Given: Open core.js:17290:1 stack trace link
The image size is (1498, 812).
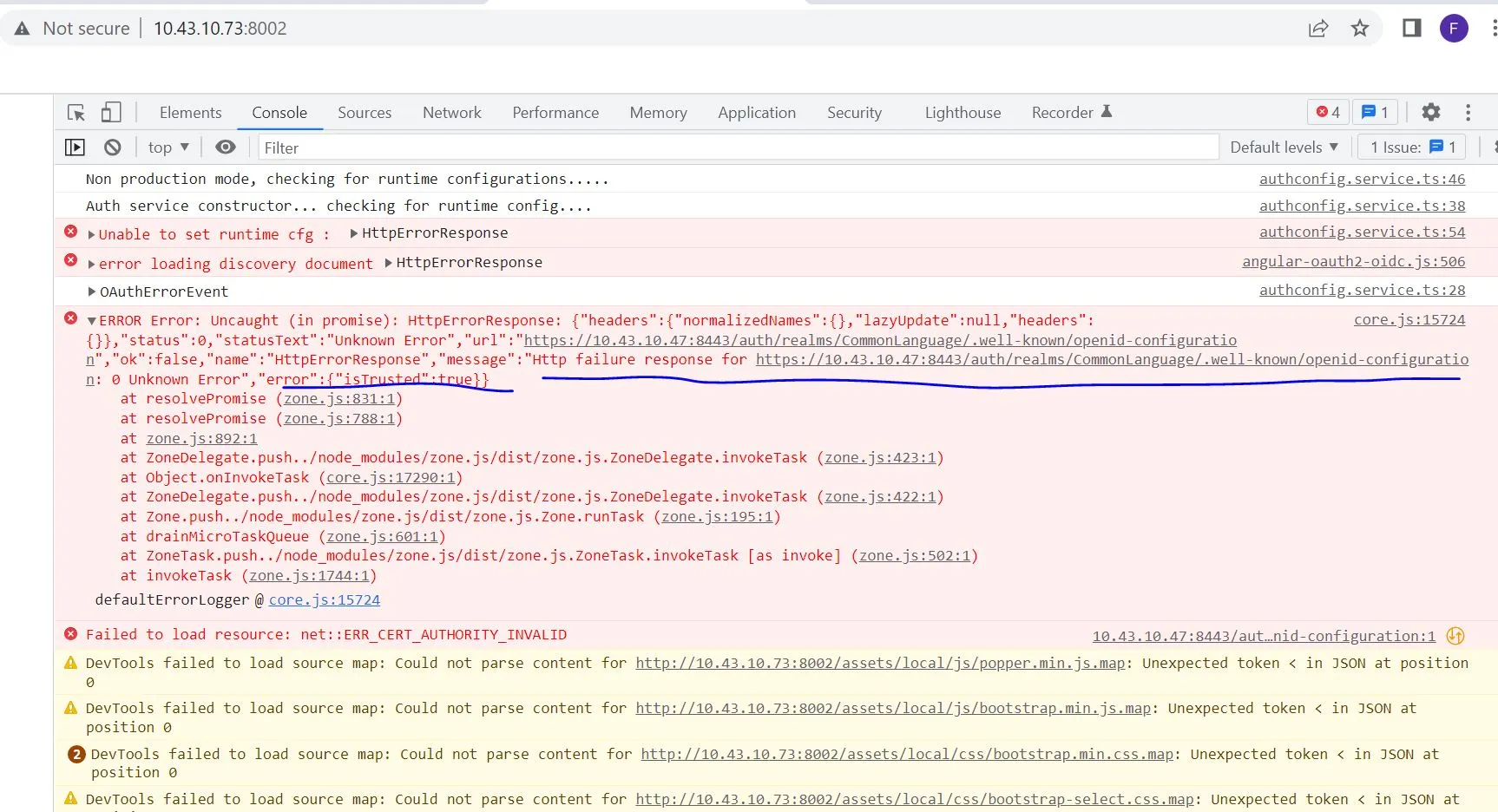Looking at the screenshot, I should (x=391, y=477).
